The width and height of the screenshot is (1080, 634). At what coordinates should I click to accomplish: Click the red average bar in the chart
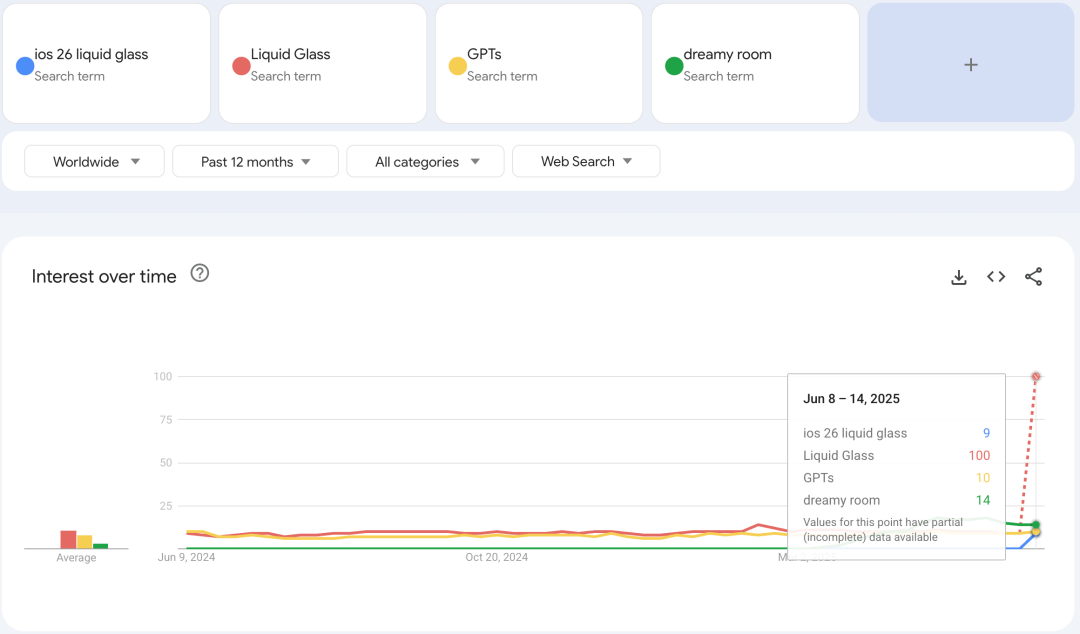(x=68, y=540)
